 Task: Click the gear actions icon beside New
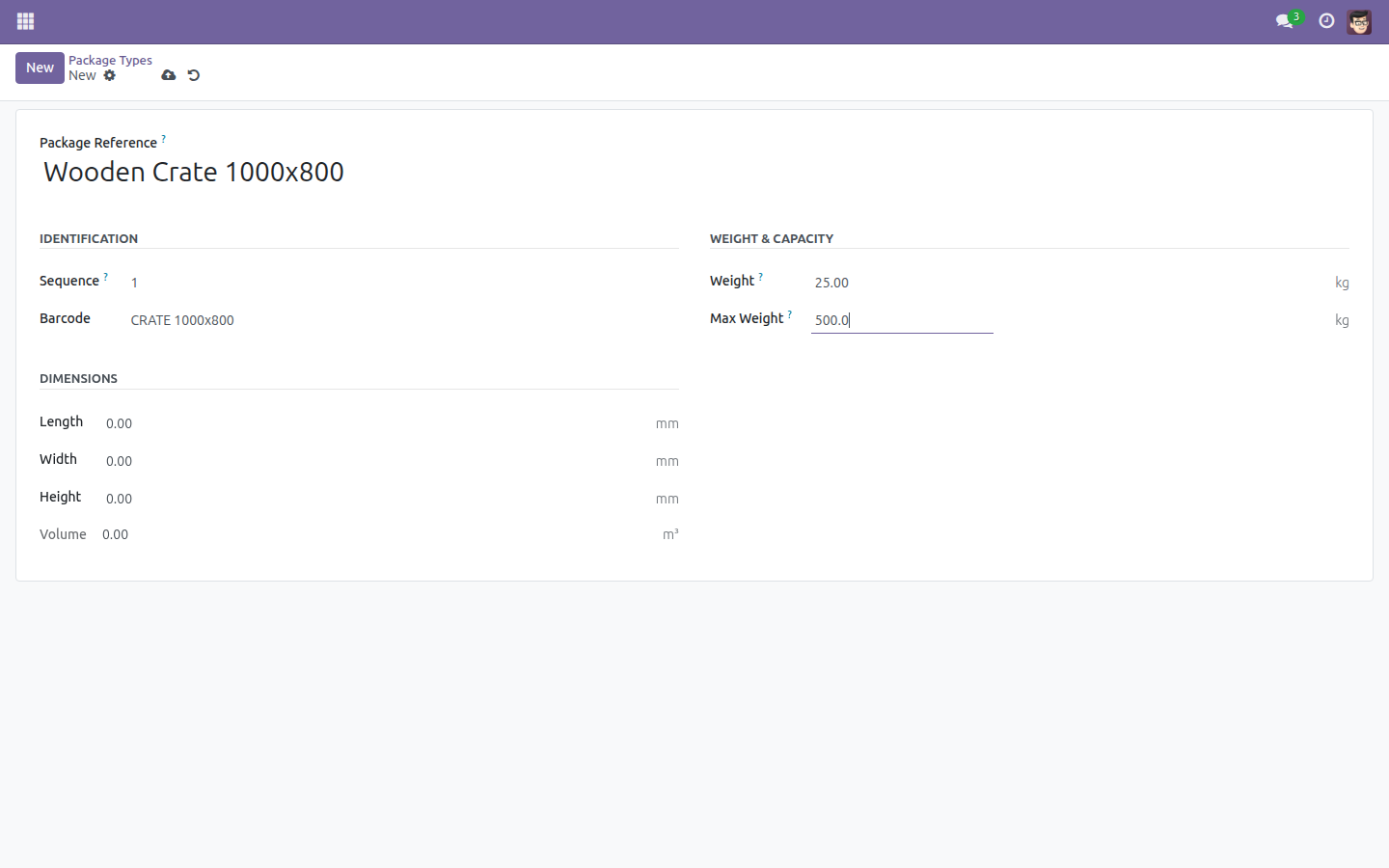pos(110,75)
